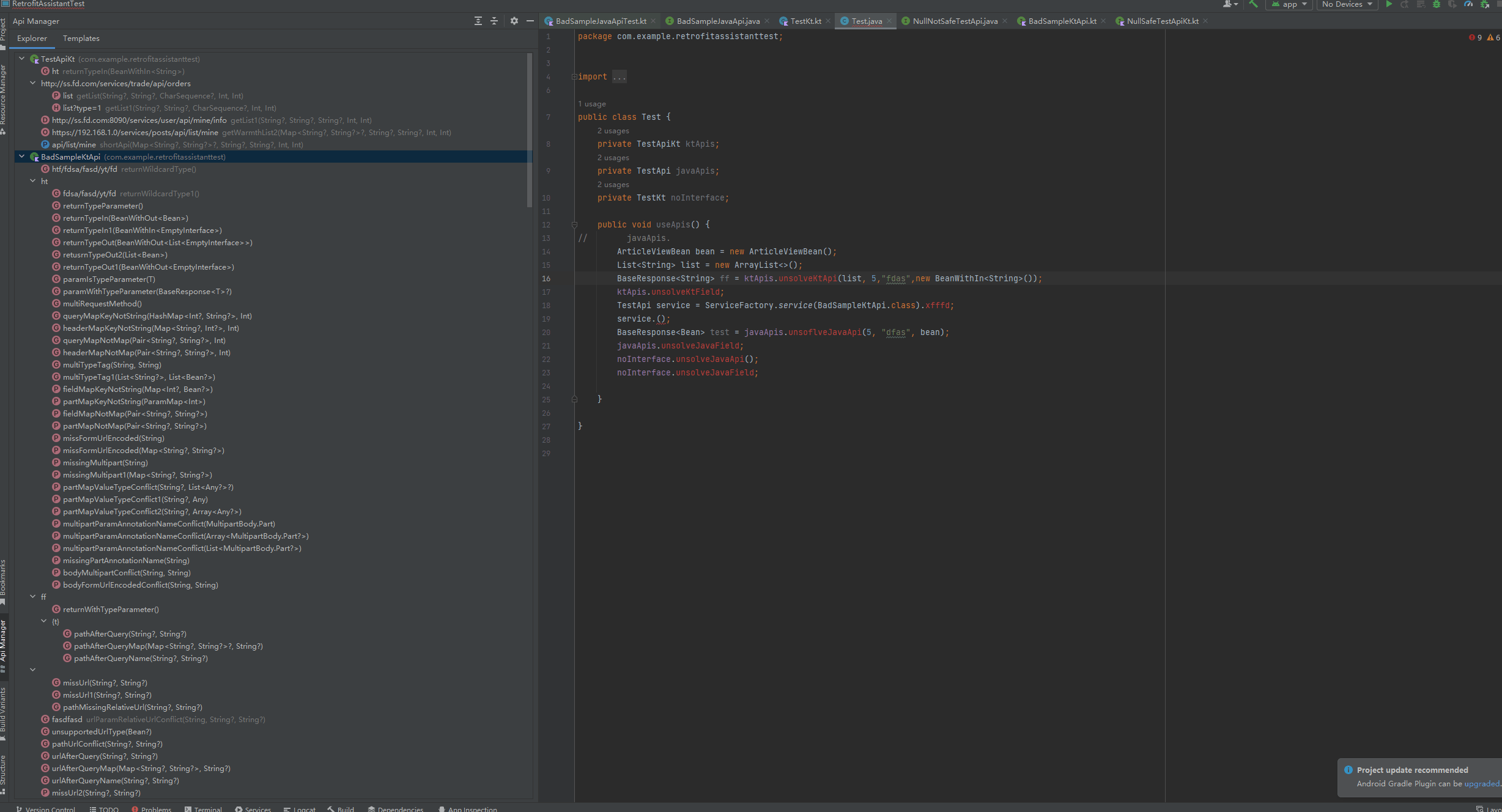Close the BadSampleJavaApi.java tab
This screenshot has width=1502, height=812.
point(767,21)
